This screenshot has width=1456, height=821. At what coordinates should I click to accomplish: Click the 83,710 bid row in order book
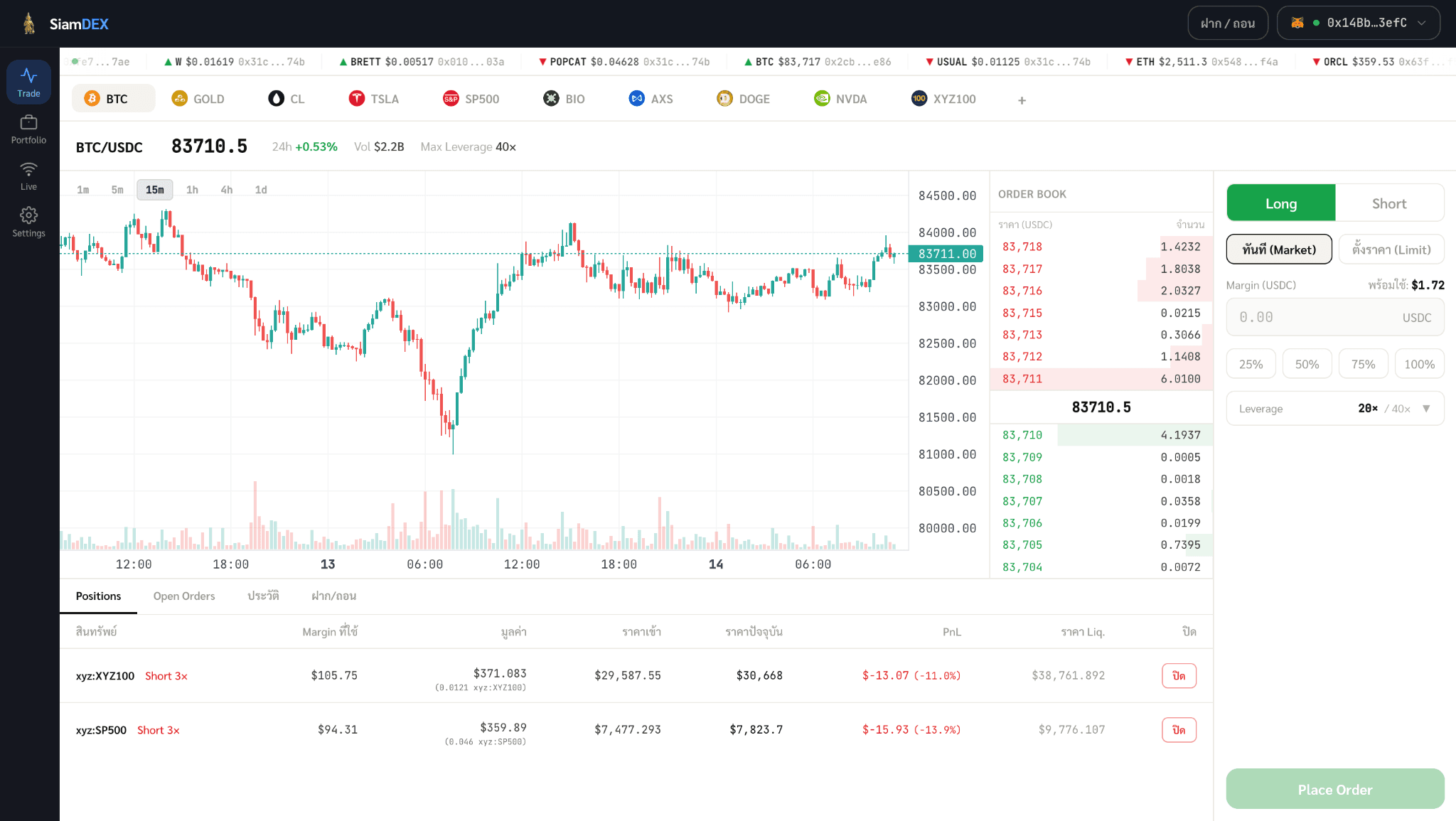[1101, 435]
